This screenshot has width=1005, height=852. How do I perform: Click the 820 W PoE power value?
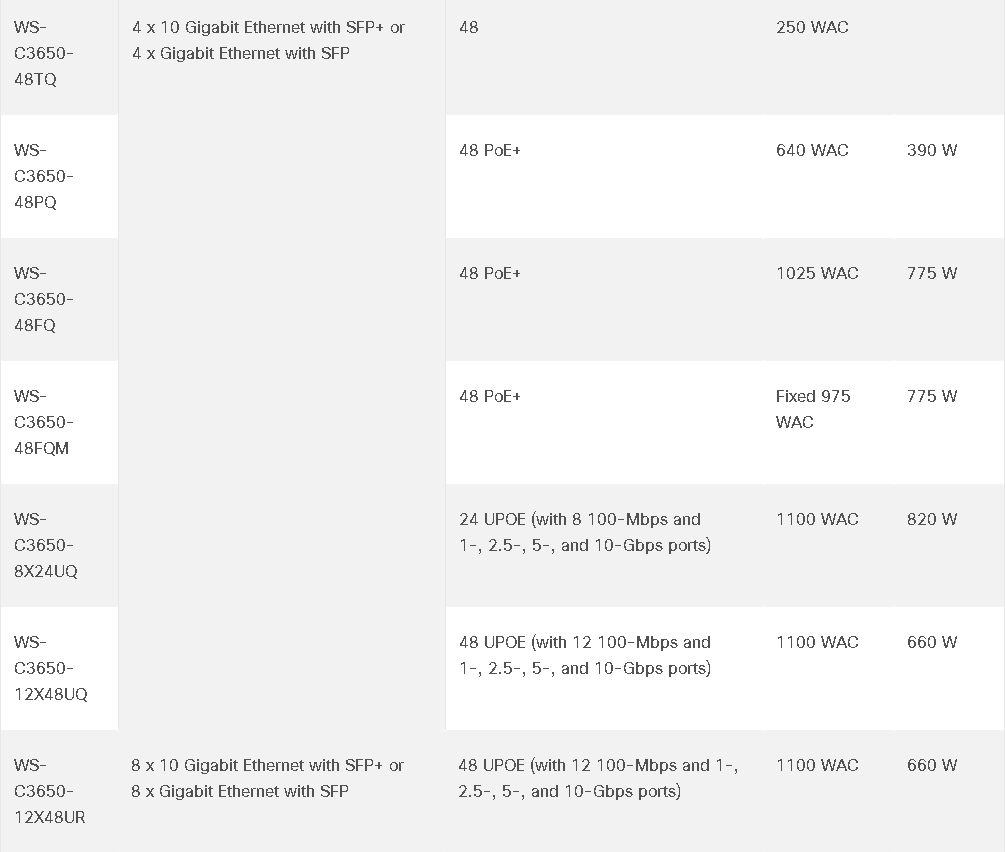[931, 519]
